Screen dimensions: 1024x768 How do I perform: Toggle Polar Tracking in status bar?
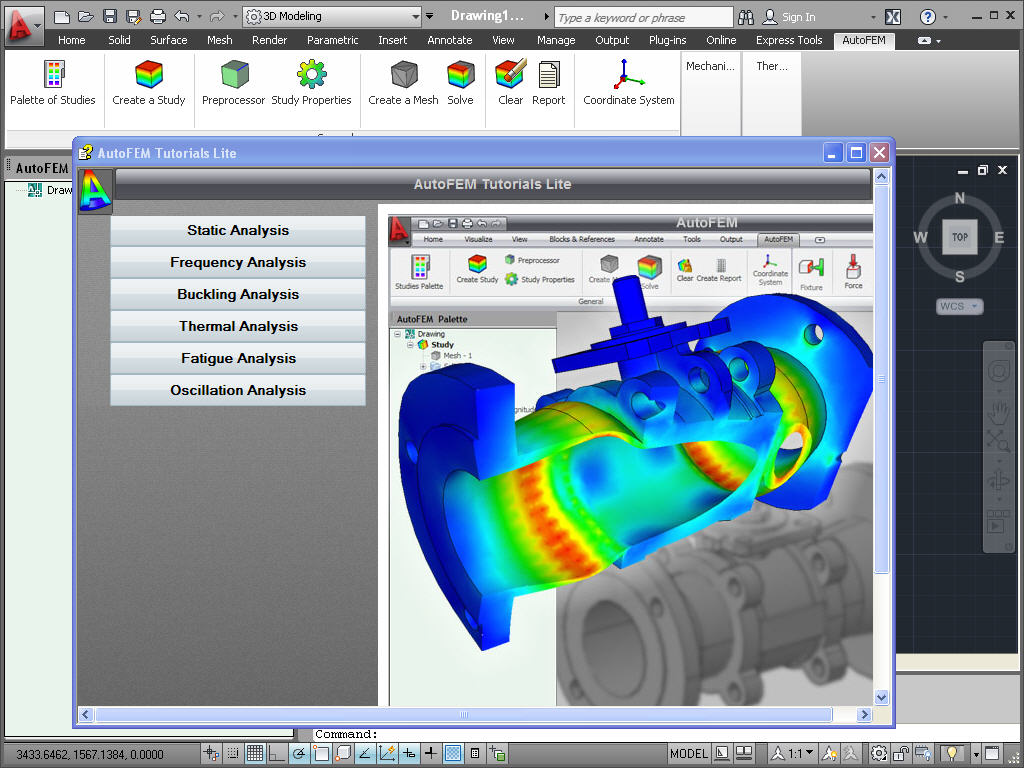[299, 754]
